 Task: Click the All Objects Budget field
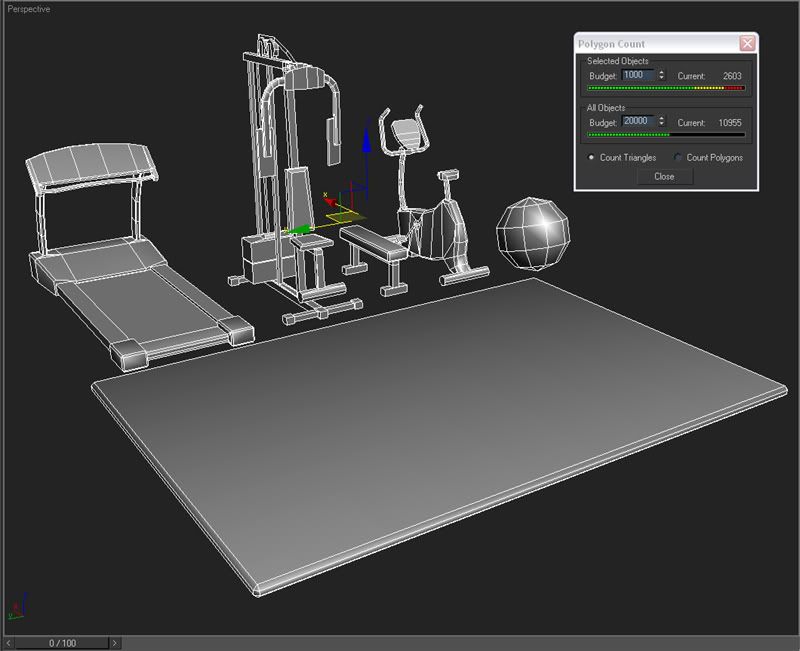(x=637, y=121)
